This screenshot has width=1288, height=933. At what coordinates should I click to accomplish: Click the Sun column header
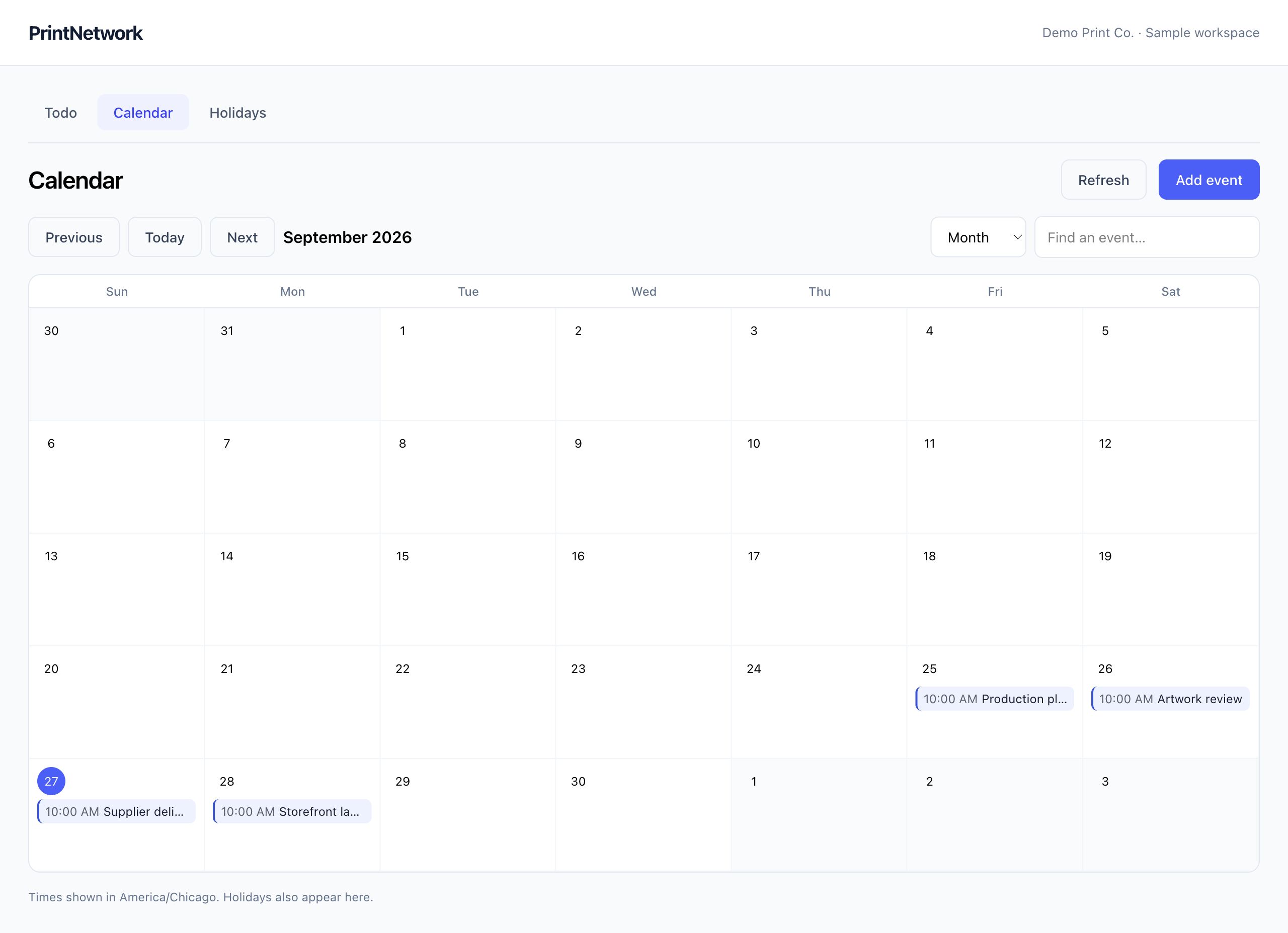click(x=117, y=292)
